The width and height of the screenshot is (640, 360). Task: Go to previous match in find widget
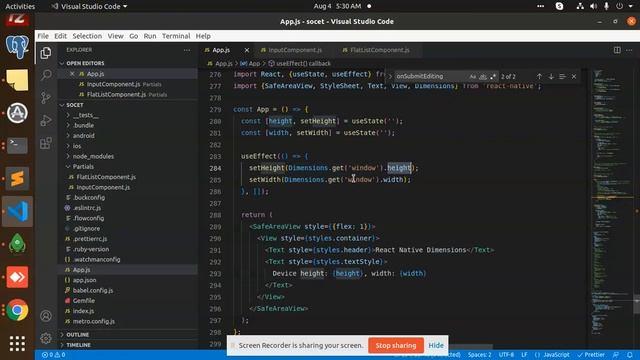point(539,76)
